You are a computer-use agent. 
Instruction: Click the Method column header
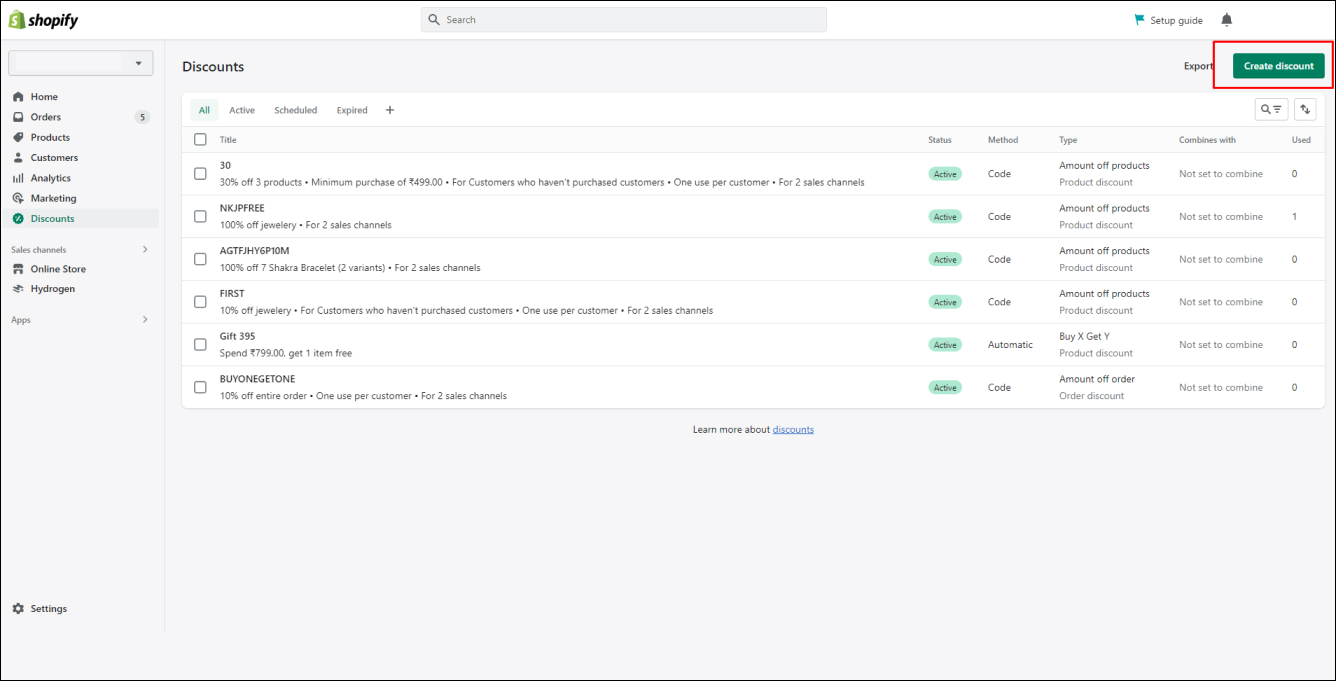click(1002, 140)
